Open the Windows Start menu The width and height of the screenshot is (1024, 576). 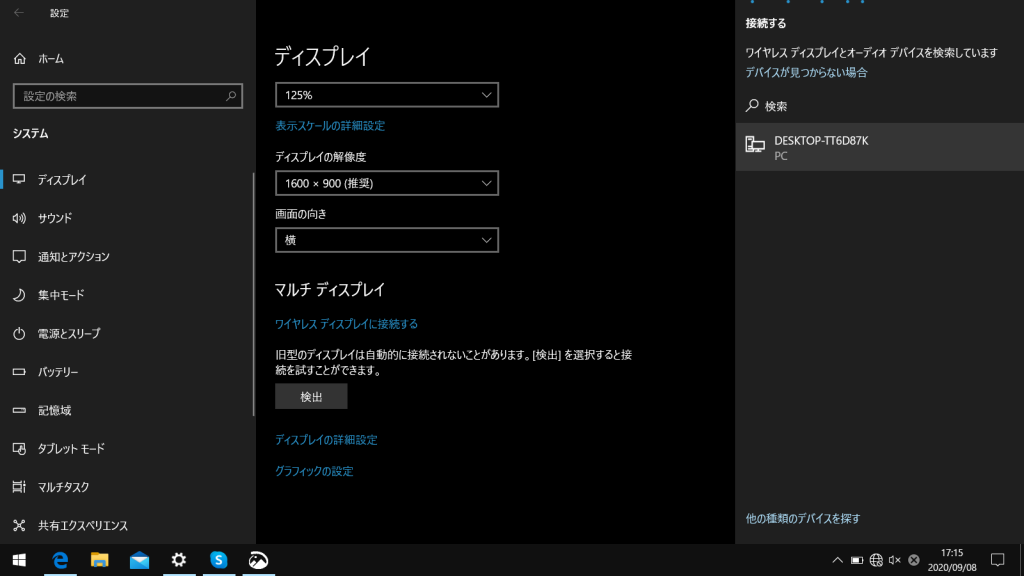[x=19, y=560]
